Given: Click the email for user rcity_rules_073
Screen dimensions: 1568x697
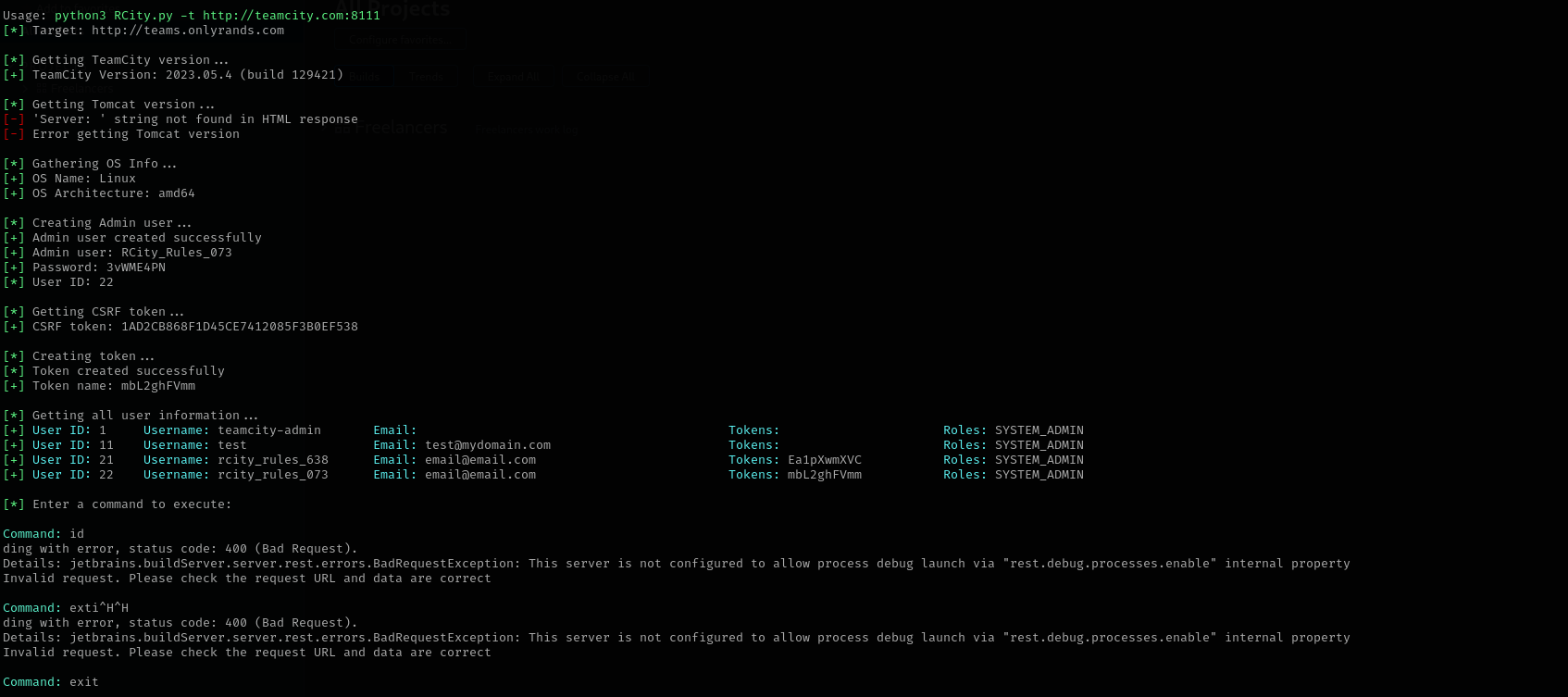Looking at the screenshot, I should tap(480, 475).
